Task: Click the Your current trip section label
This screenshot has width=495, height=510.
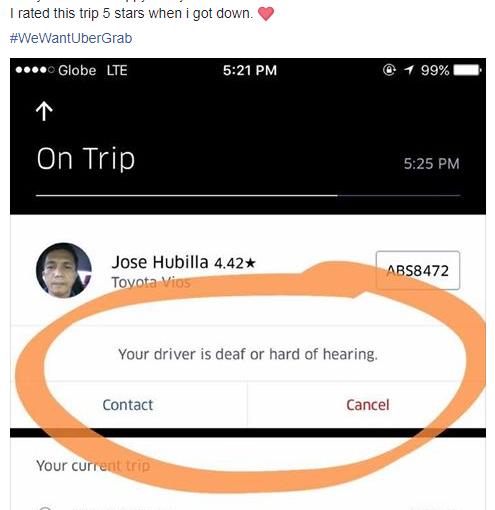Action: [x=93, y=466]
